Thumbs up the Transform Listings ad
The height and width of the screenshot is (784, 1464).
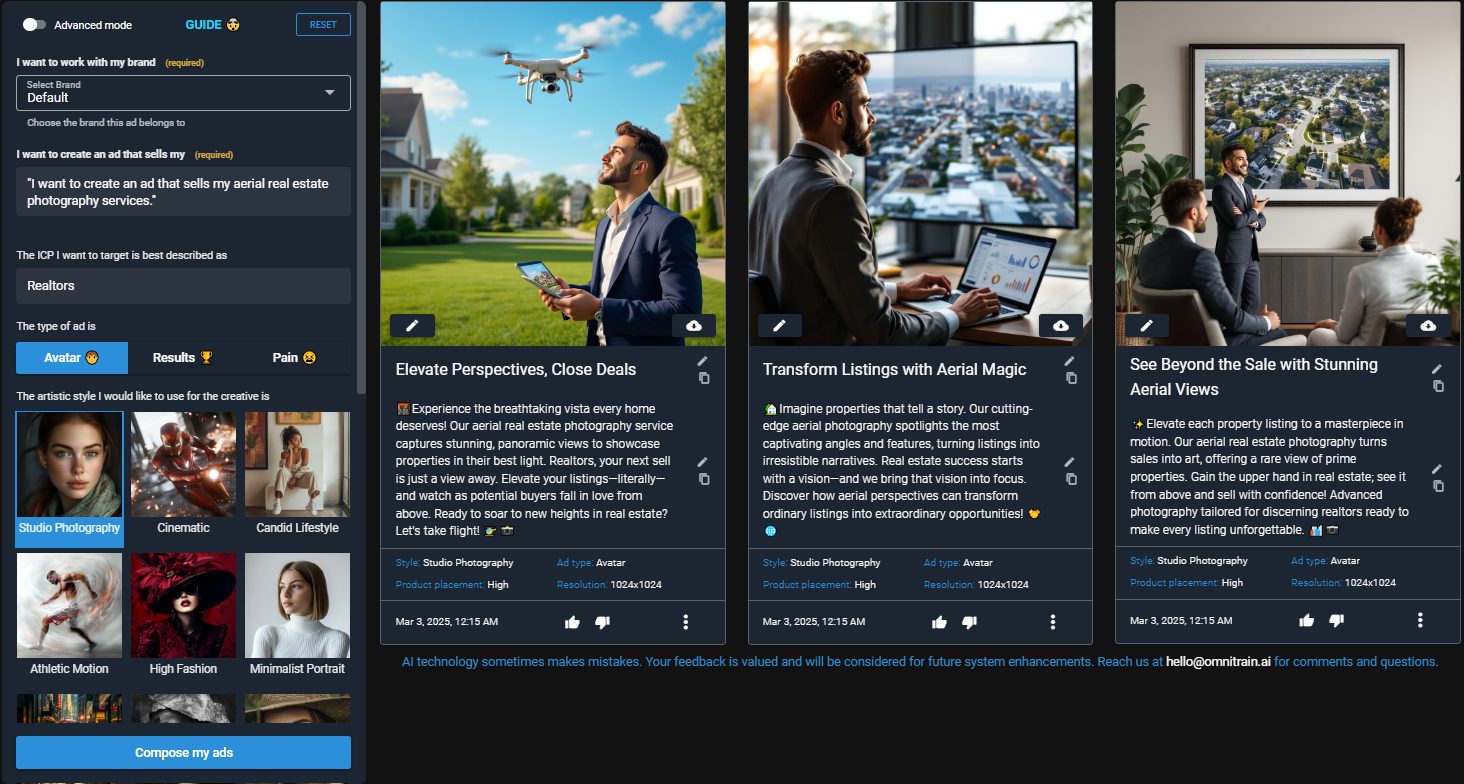pyautogui.click(x=939, y=622)
